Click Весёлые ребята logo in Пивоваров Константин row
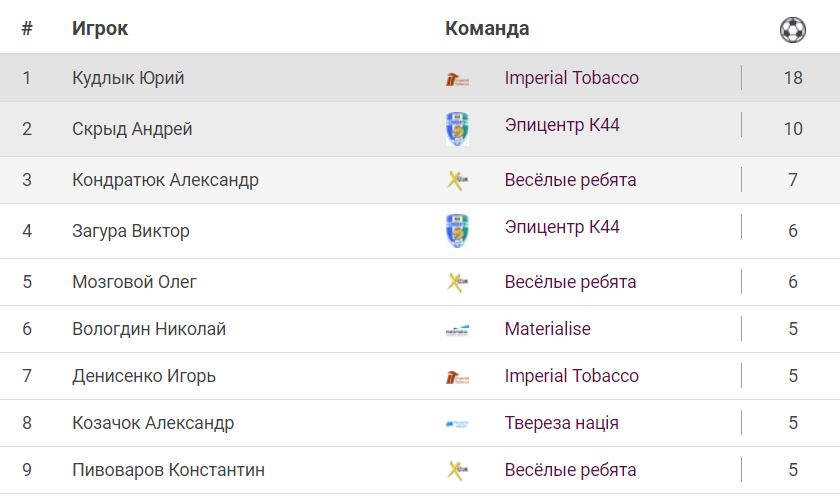This screenshot has width=840, height=496. (457, 471)
